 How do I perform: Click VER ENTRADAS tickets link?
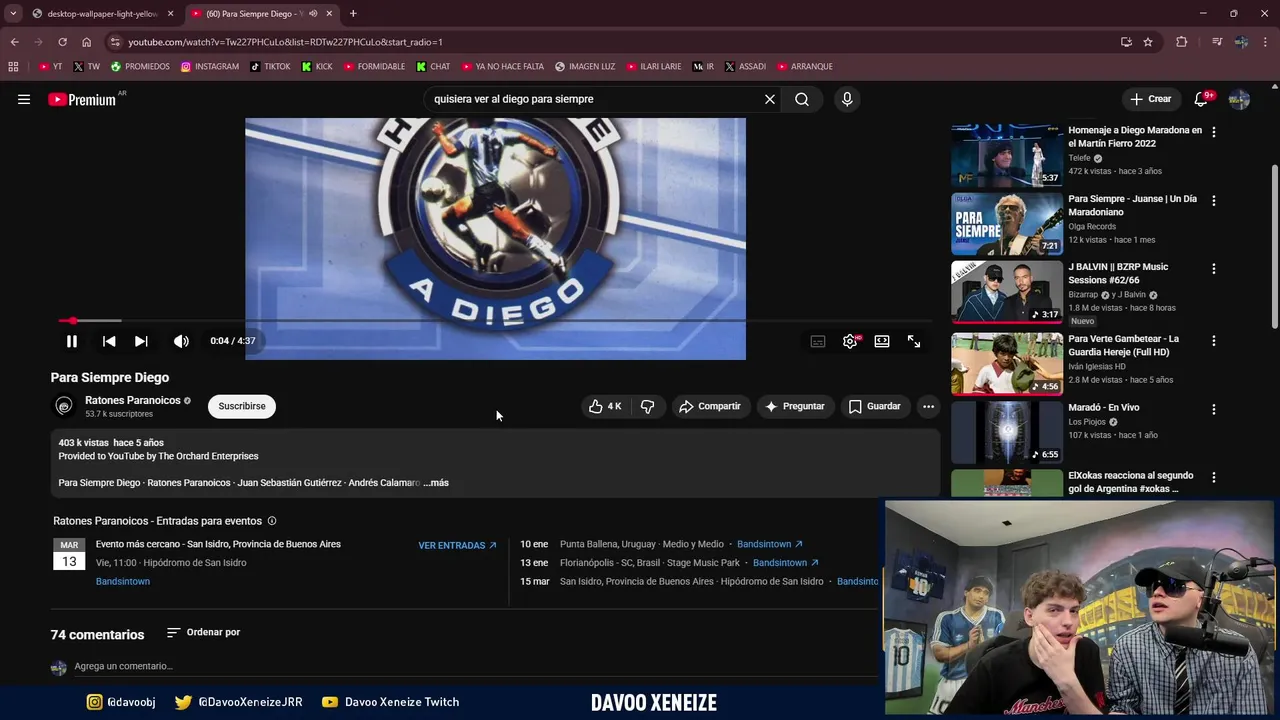coord(457,545)
